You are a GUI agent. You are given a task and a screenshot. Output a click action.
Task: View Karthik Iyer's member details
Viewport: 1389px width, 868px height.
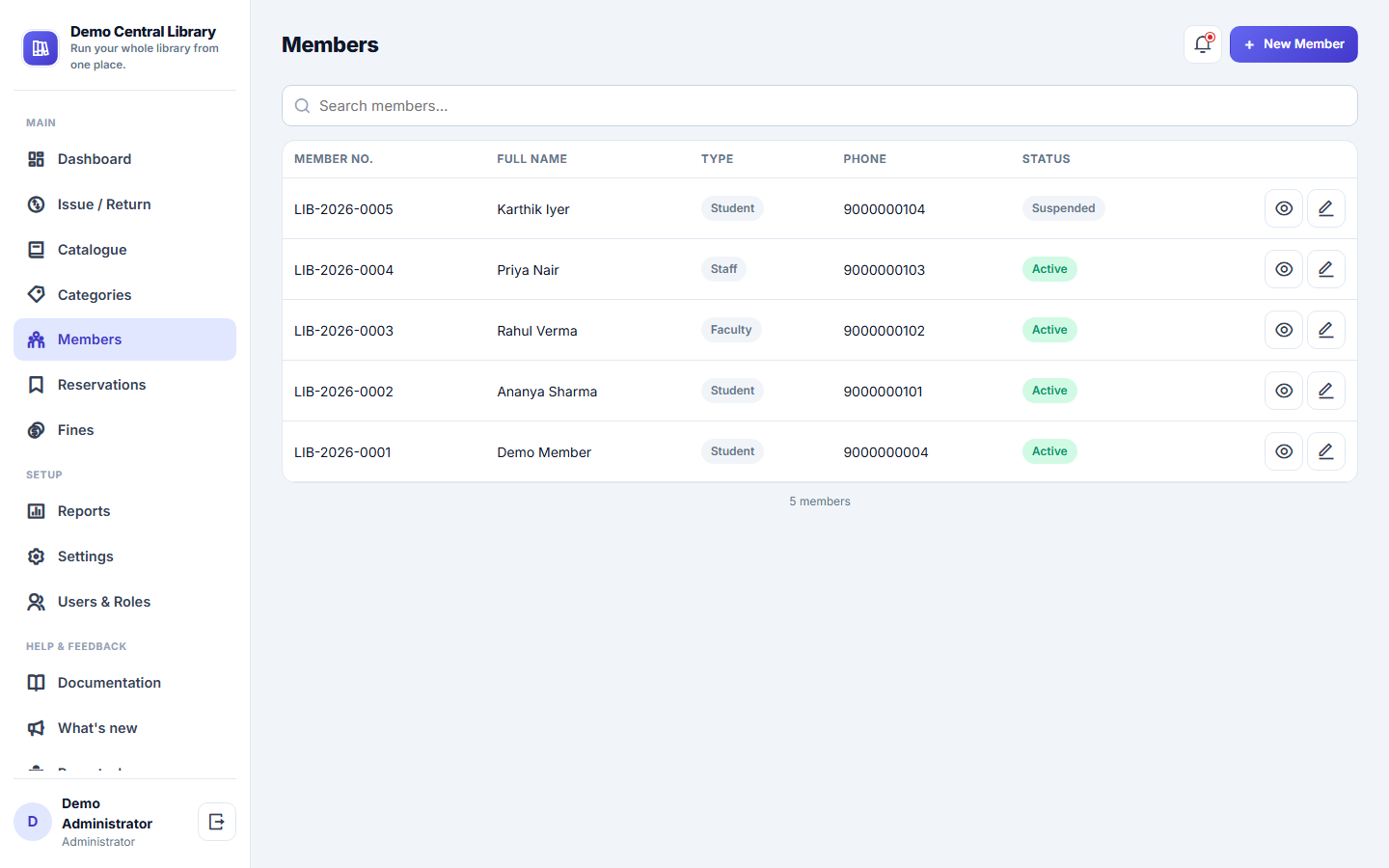pos(1284,208)
